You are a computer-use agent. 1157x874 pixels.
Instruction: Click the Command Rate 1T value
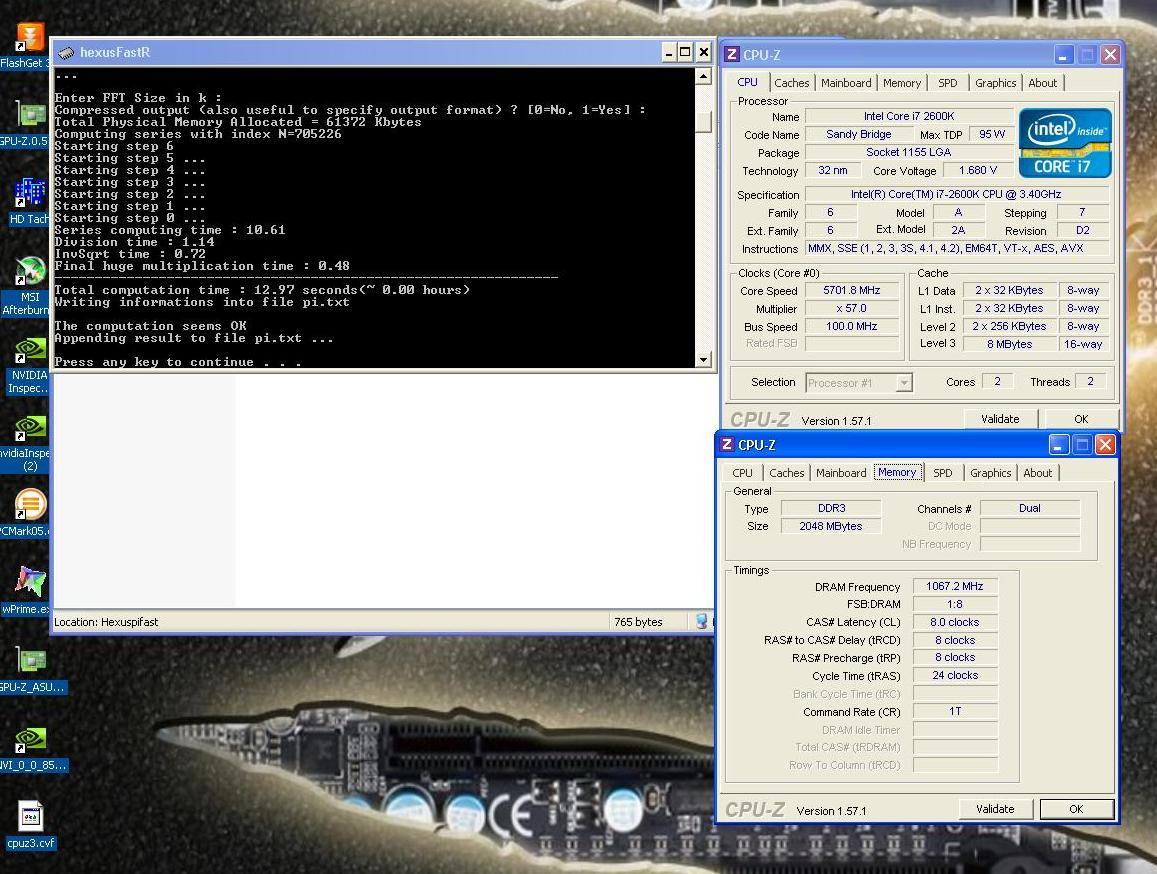[x=955, y=711]
